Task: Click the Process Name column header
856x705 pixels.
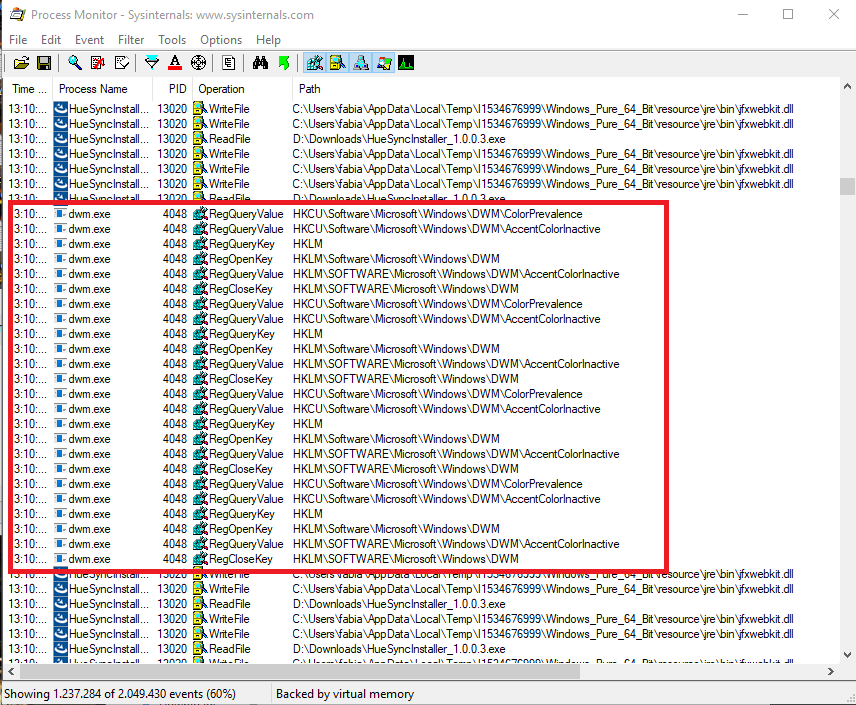Action: coord(103,89)
